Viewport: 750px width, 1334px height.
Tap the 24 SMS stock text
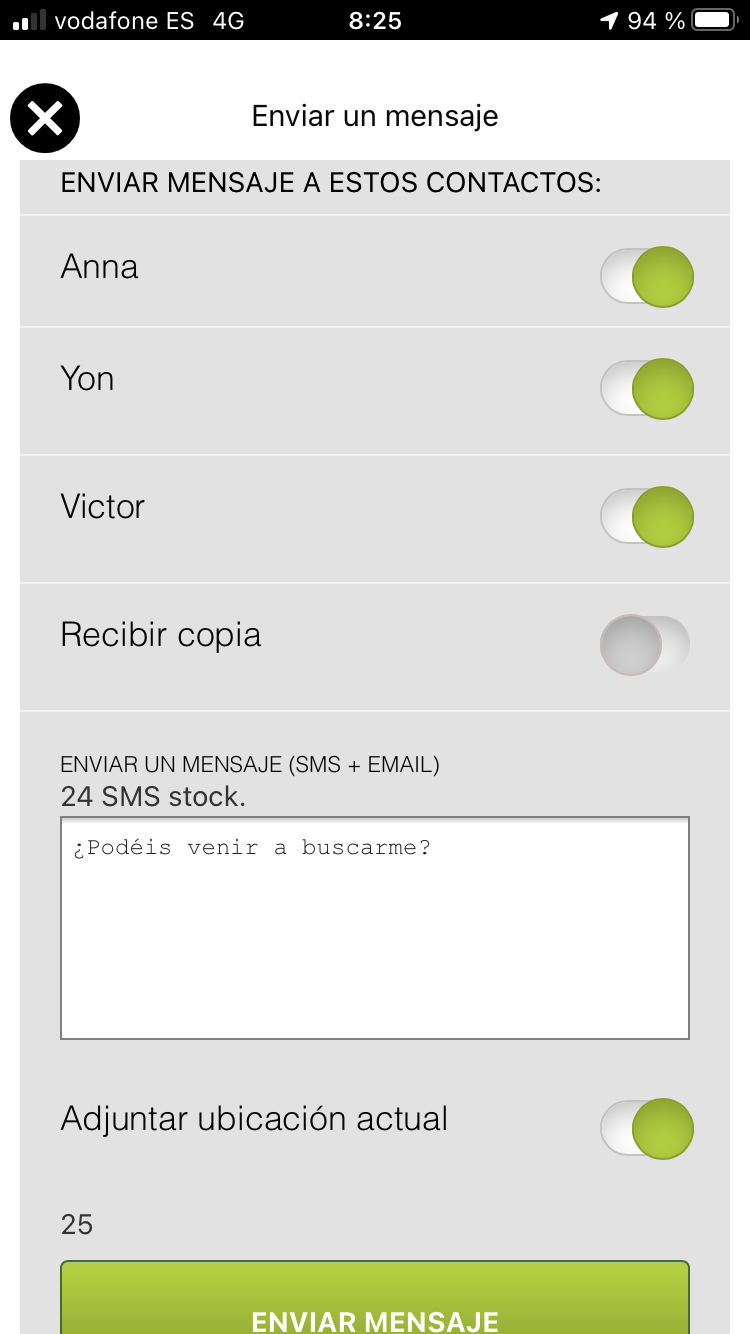tap(152, 797)
